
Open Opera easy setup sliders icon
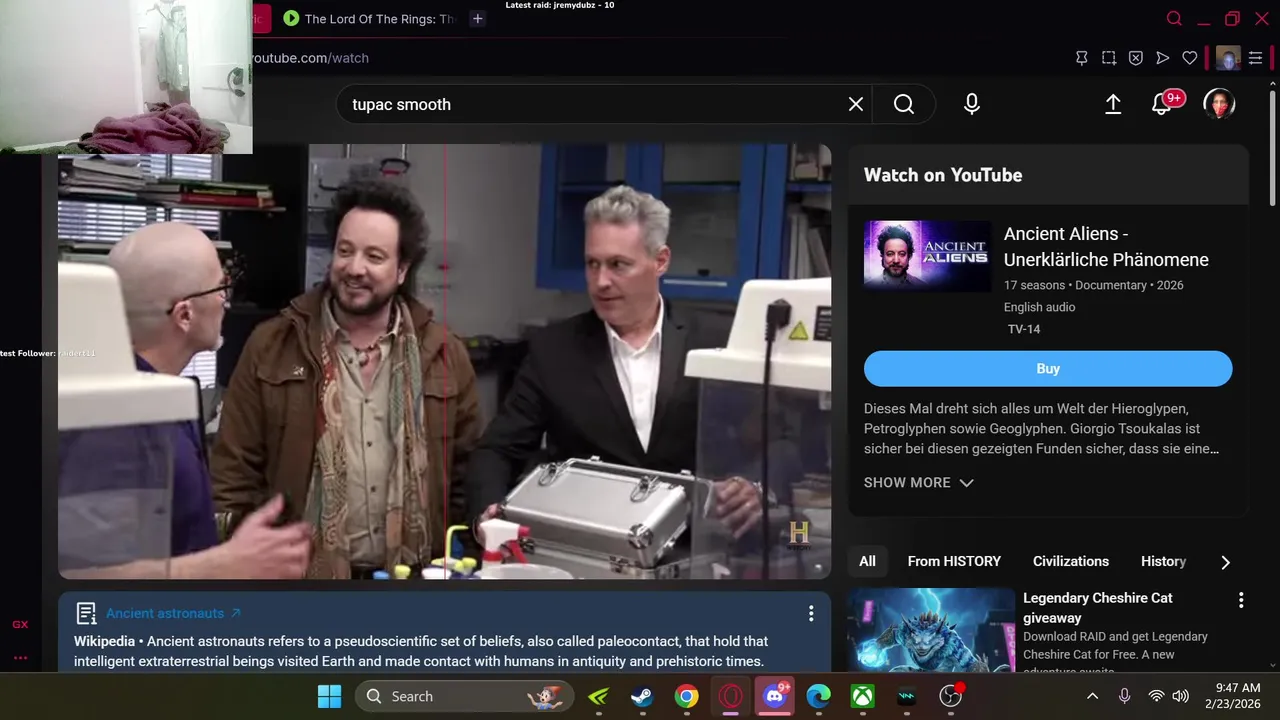(x=1256, y=58)
